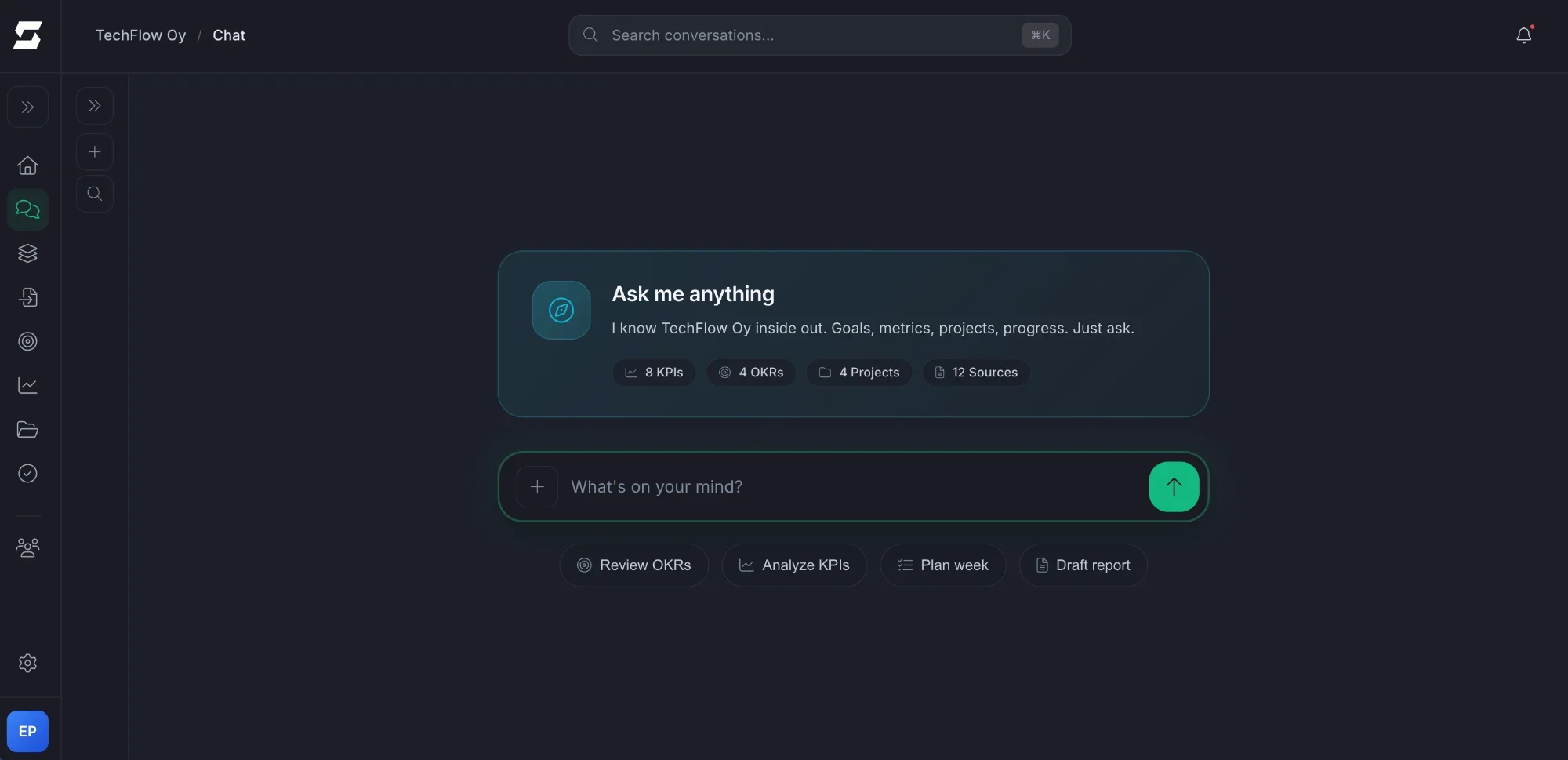Expand the conversations panel with the chevrons
The height and width of the screenshot is (760, 1568).
(x=95, y=105)
